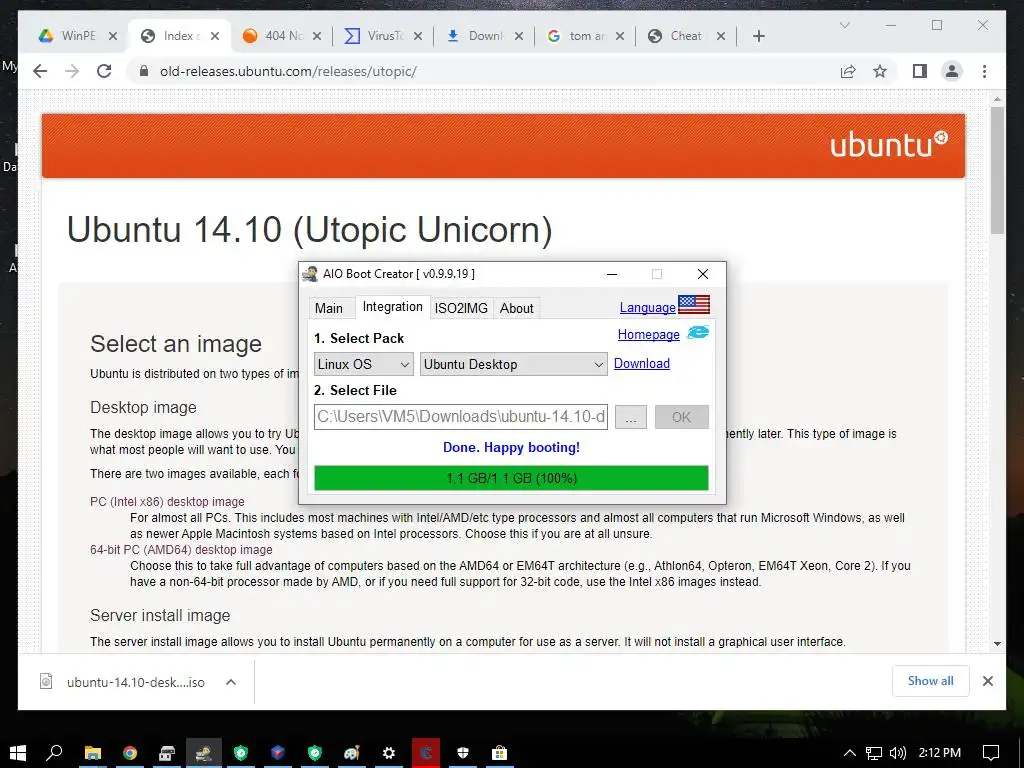Click the AIO Boot Creator title icon
This screenshot has height=768, width=1024.
tap(310, 274)
